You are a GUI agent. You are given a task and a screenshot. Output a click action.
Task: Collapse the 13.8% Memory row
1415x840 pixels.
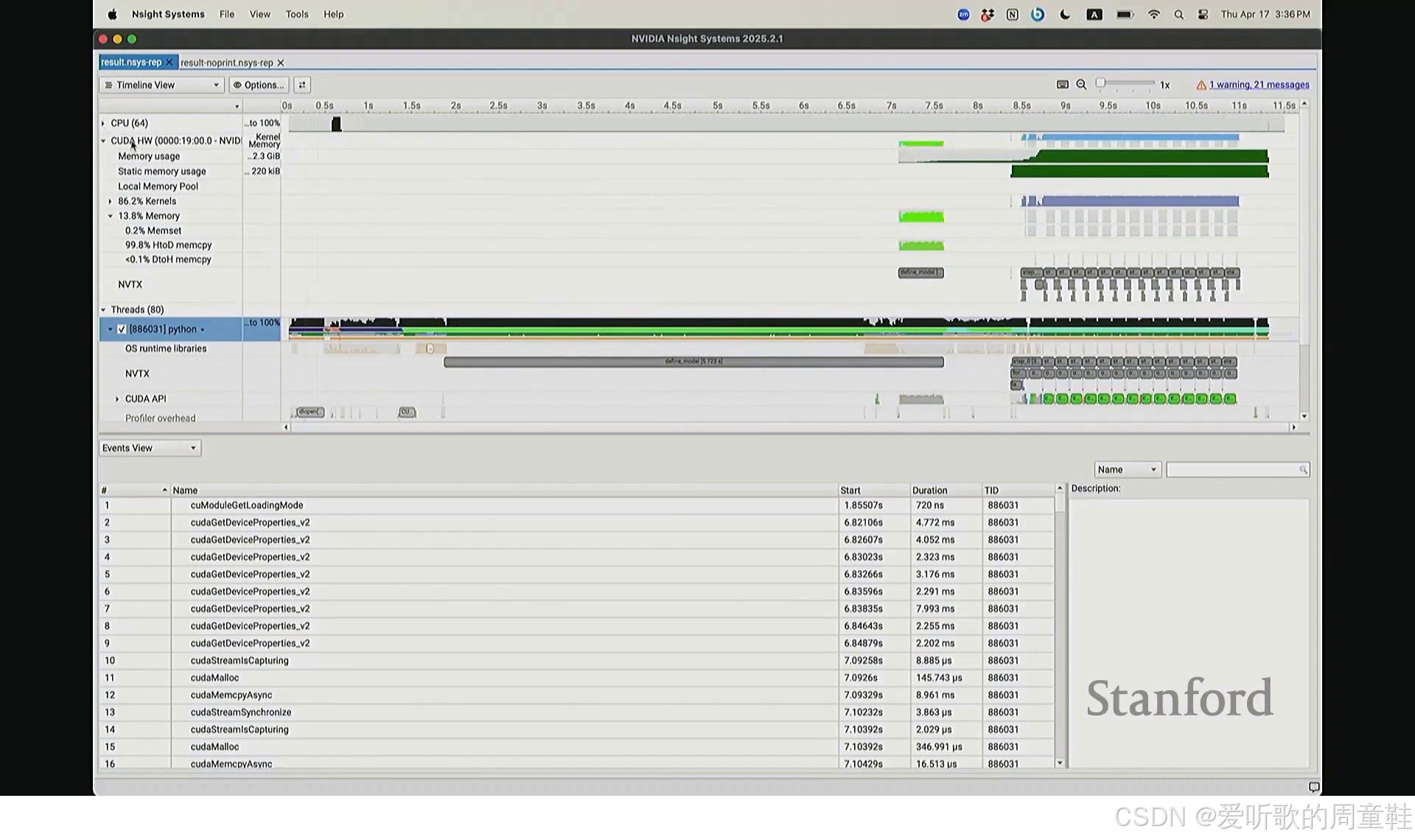(x=111, y=216)
